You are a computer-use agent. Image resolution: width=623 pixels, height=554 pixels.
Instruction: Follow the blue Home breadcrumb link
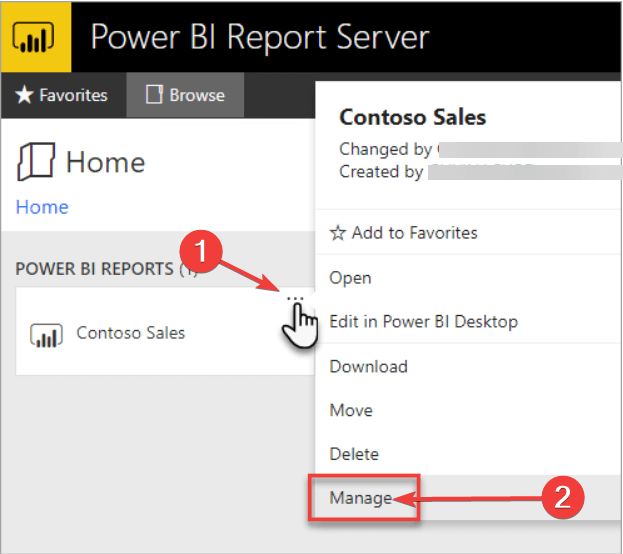coord(42,207)
